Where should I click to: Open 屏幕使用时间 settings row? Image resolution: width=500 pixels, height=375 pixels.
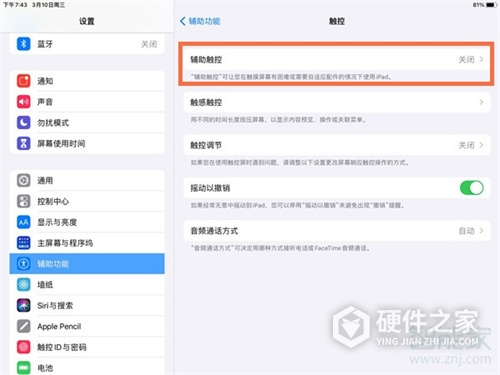(x=87, y=143)
